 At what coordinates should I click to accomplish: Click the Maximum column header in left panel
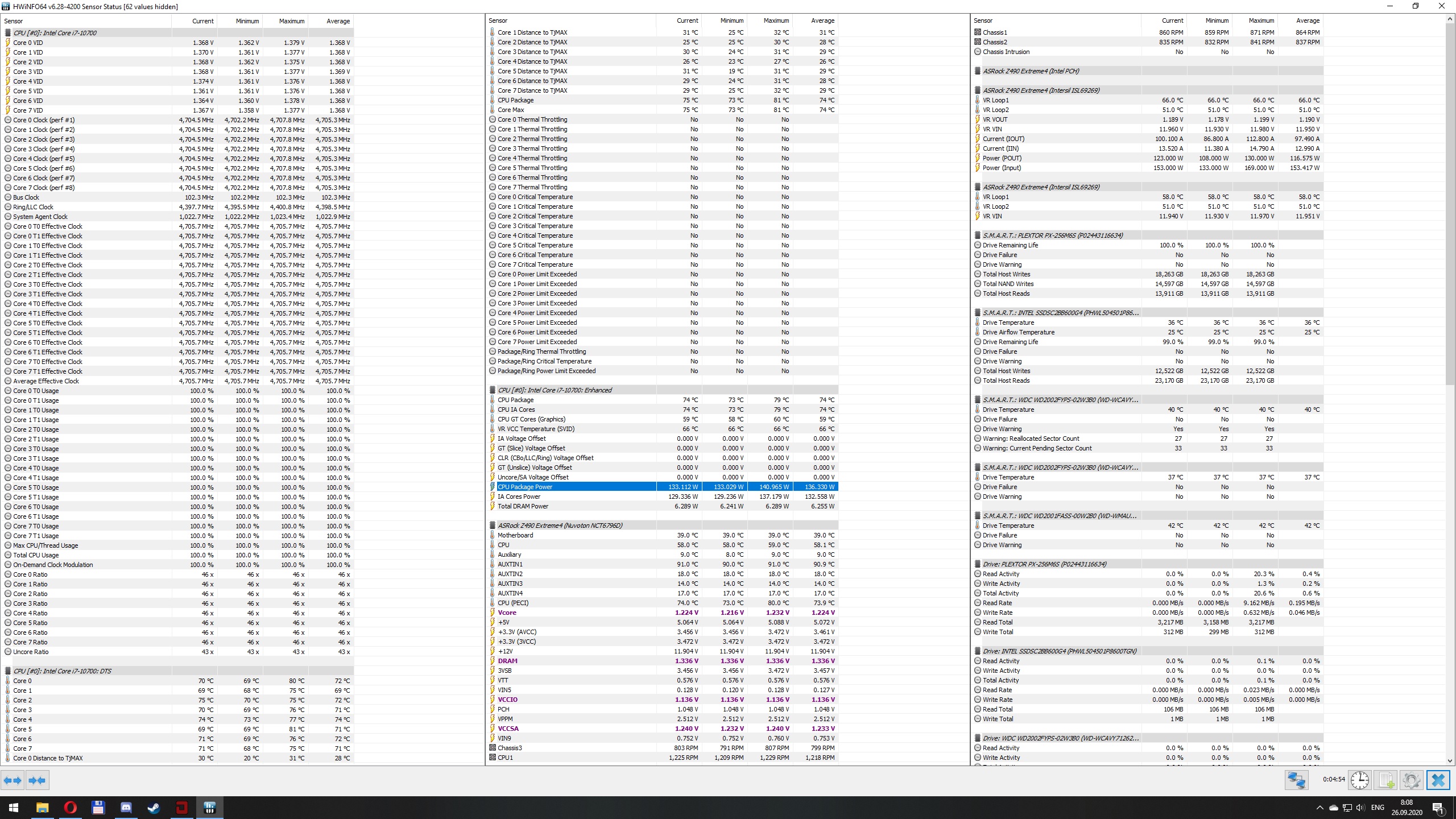tap(291, 21)
